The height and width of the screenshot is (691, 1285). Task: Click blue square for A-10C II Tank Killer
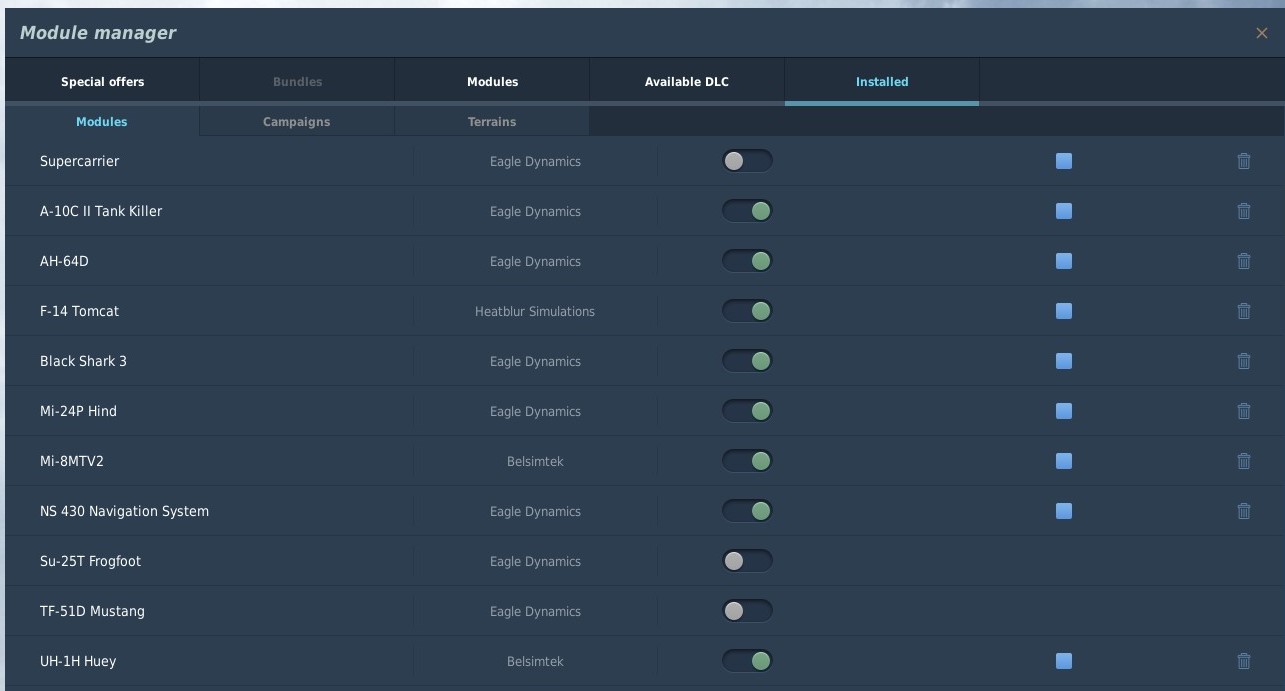[1064, 211]
